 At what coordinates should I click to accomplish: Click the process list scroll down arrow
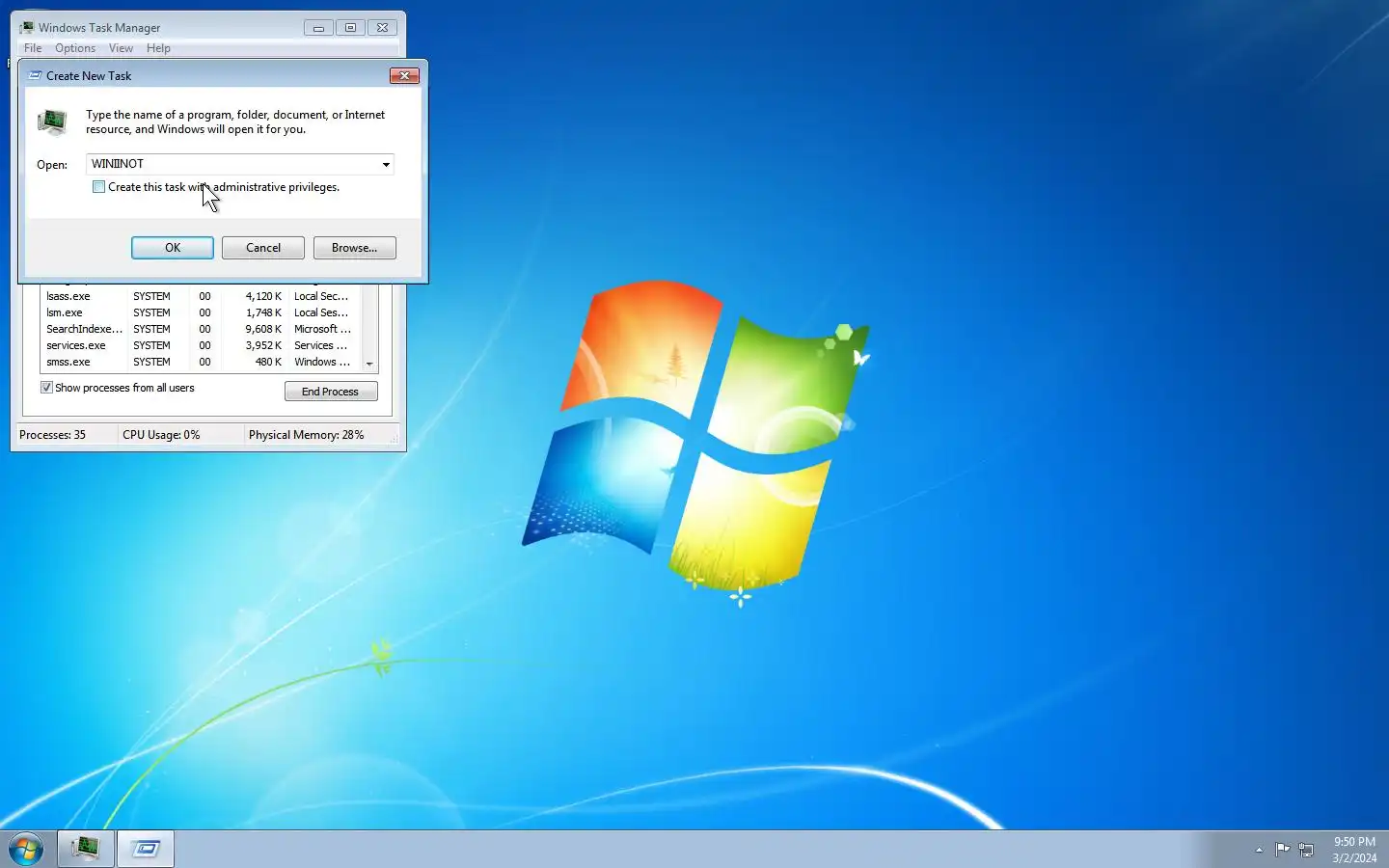[369, 364]
